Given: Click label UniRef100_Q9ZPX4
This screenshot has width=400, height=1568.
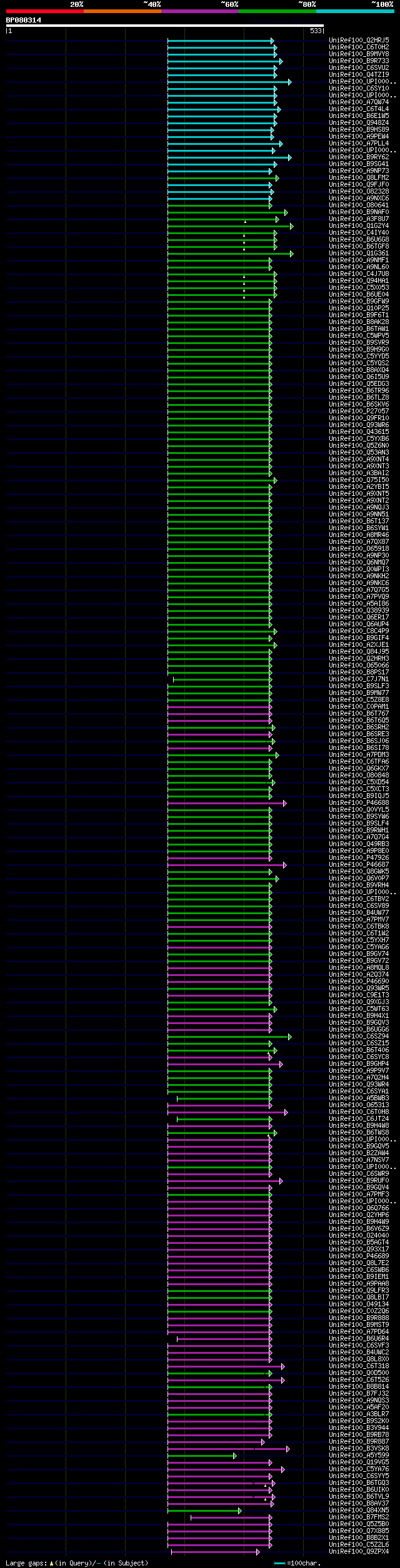Looking at the screenshot, I should click(x=359, y=1551).
